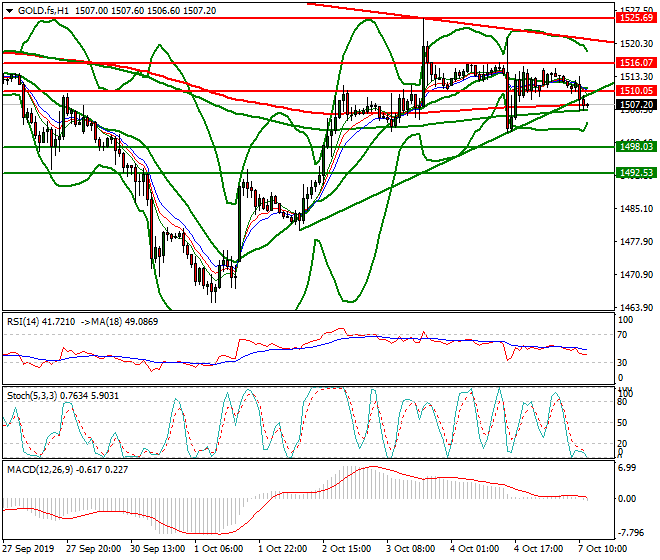Click the 7 Oct 10:00 time label

click(x=602, y=549)
